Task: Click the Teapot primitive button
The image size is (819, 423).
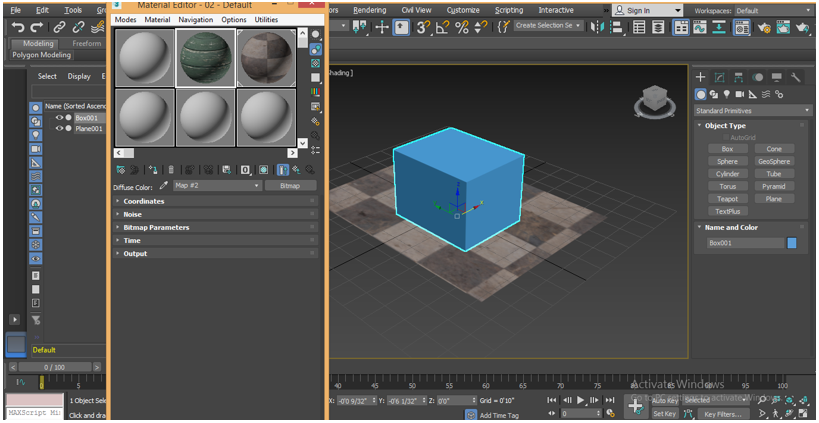Action: [727, 199]
